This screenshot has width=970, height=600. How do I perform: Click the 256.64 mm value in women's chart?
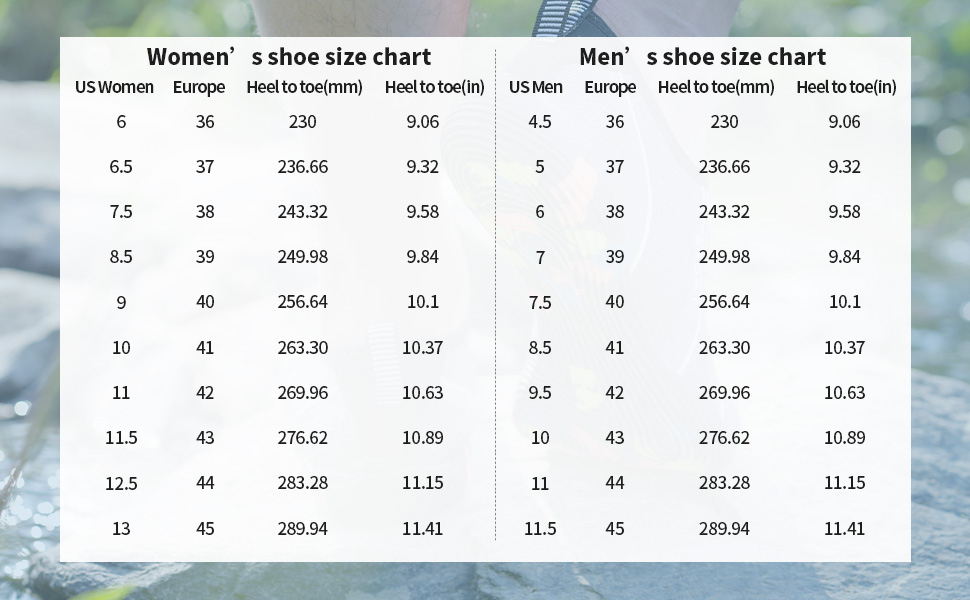302,302
